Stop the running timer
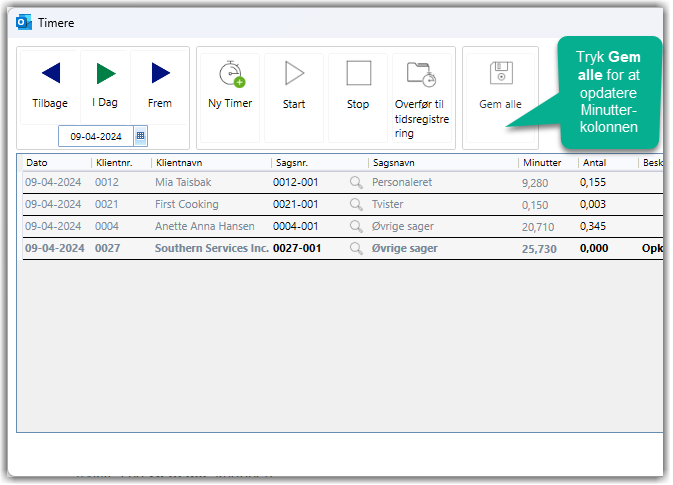 tap(358, 97)
